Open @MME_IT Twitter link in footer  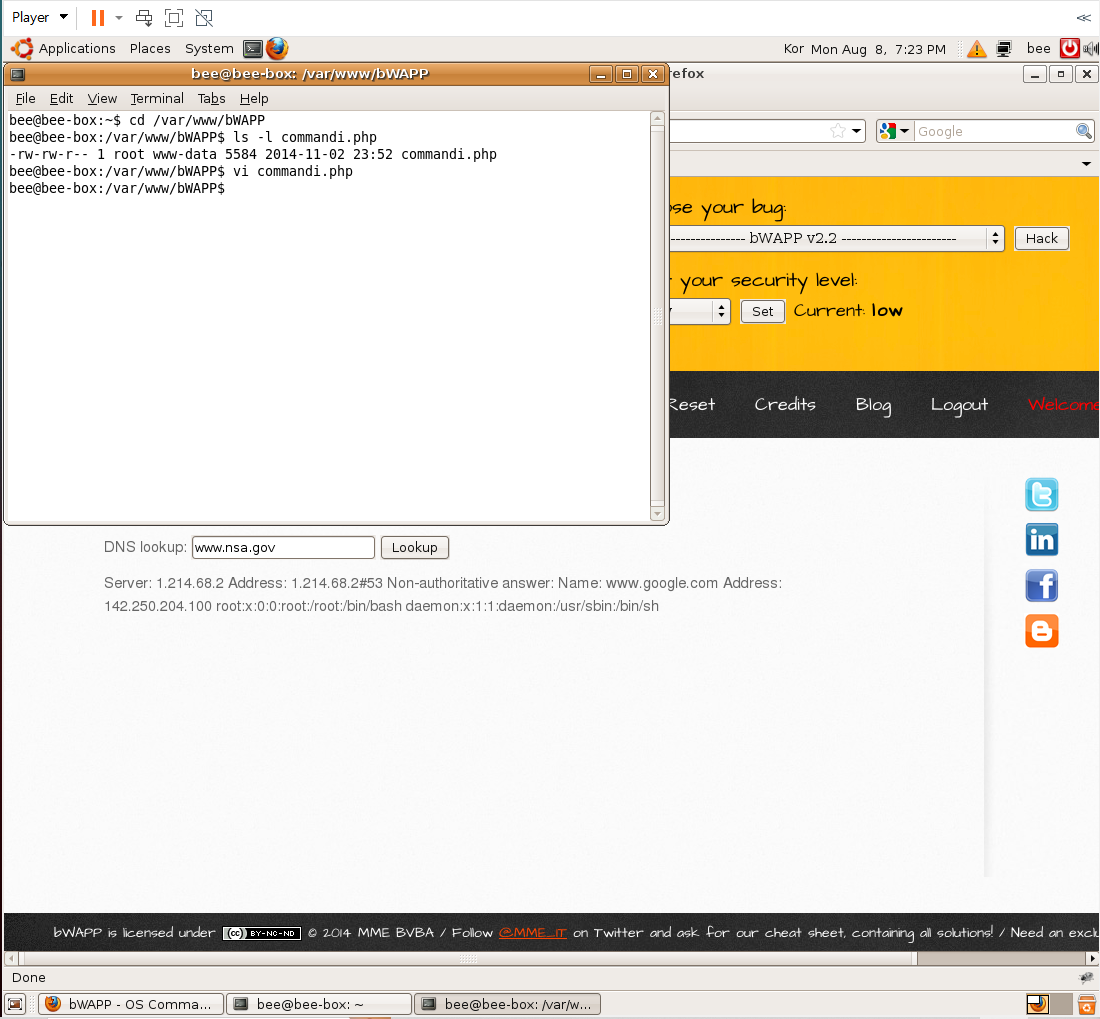pyautogui.click(x=532, y=933)
